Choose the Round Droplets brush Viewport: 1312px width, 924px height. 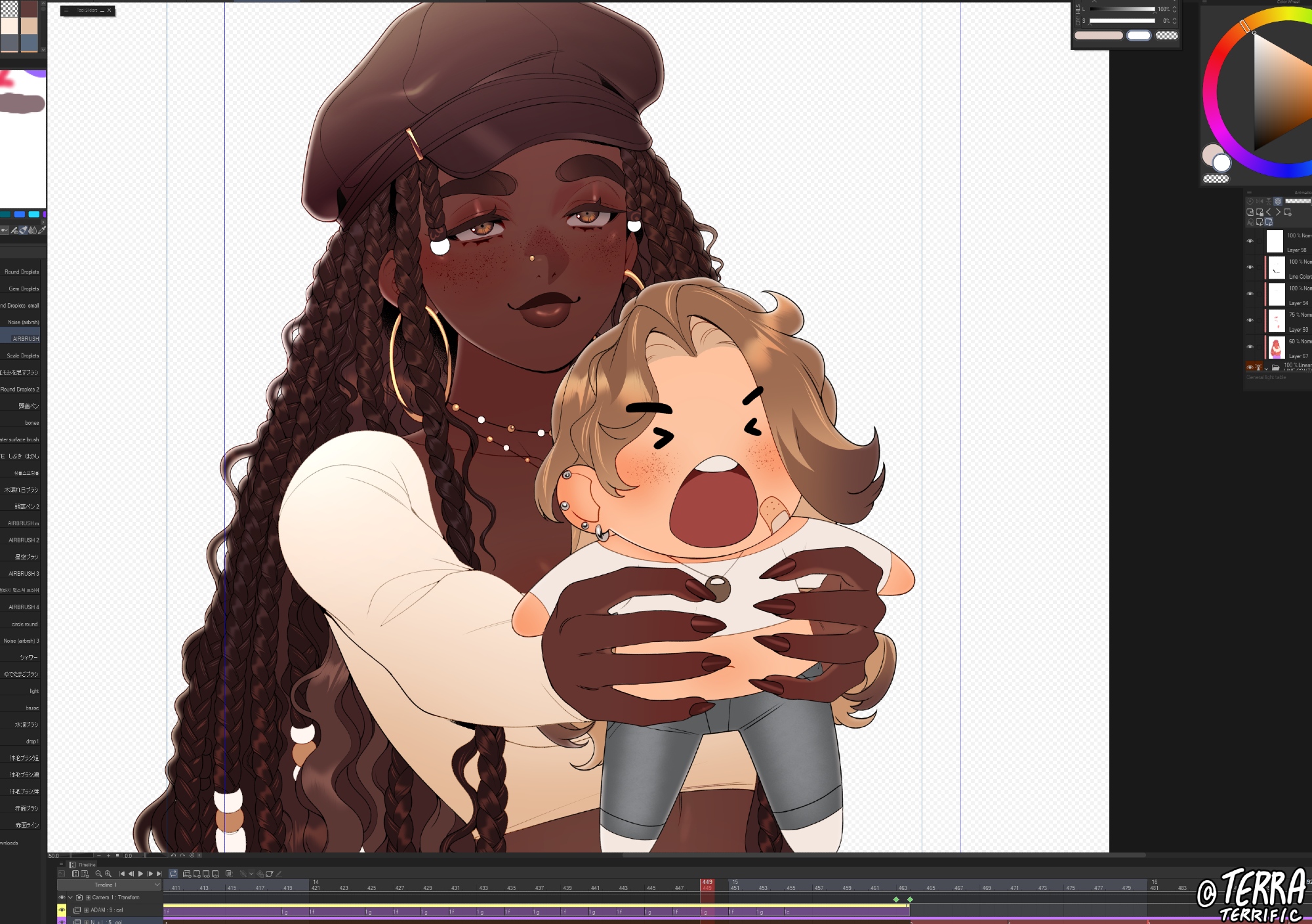[22, 271]
